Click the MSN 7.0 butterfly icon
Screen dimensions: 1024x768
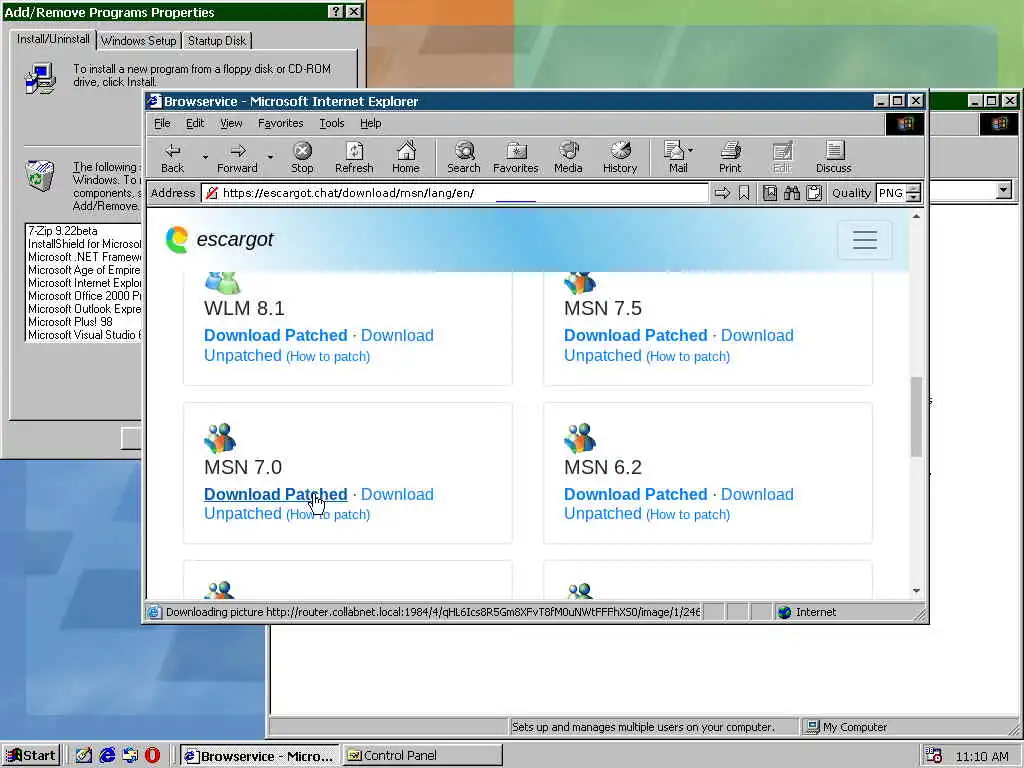(x=219, y=438)
